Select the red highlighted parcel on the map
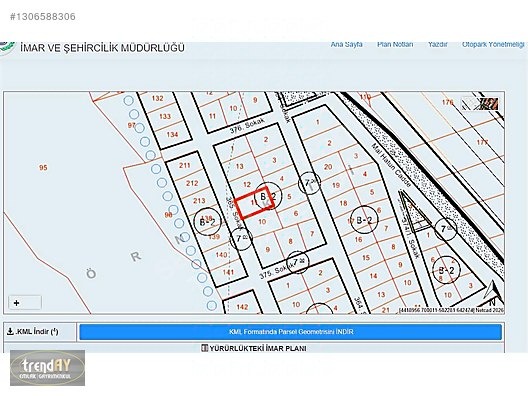The image size is (528, 396). tap(254, 202)
